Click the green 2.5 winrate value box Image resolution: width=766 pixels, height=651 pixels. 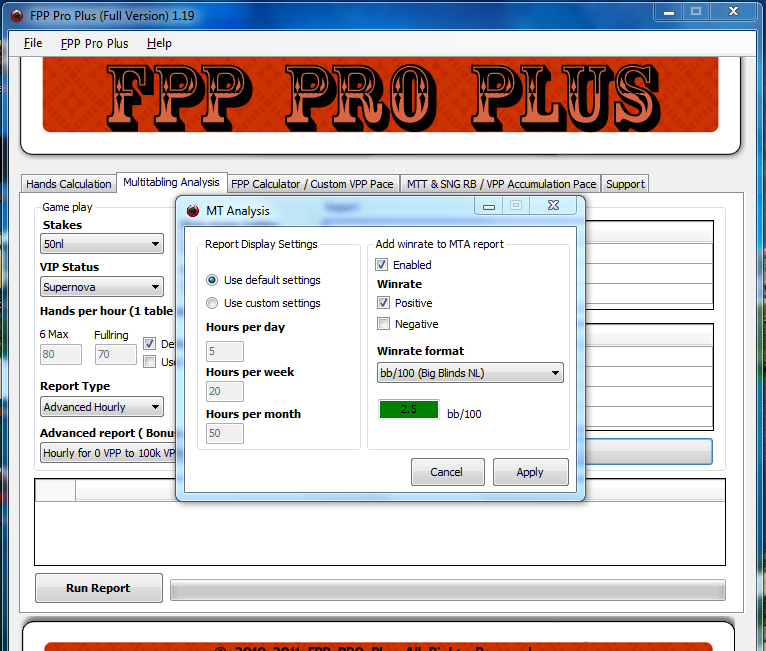[409, 409]
